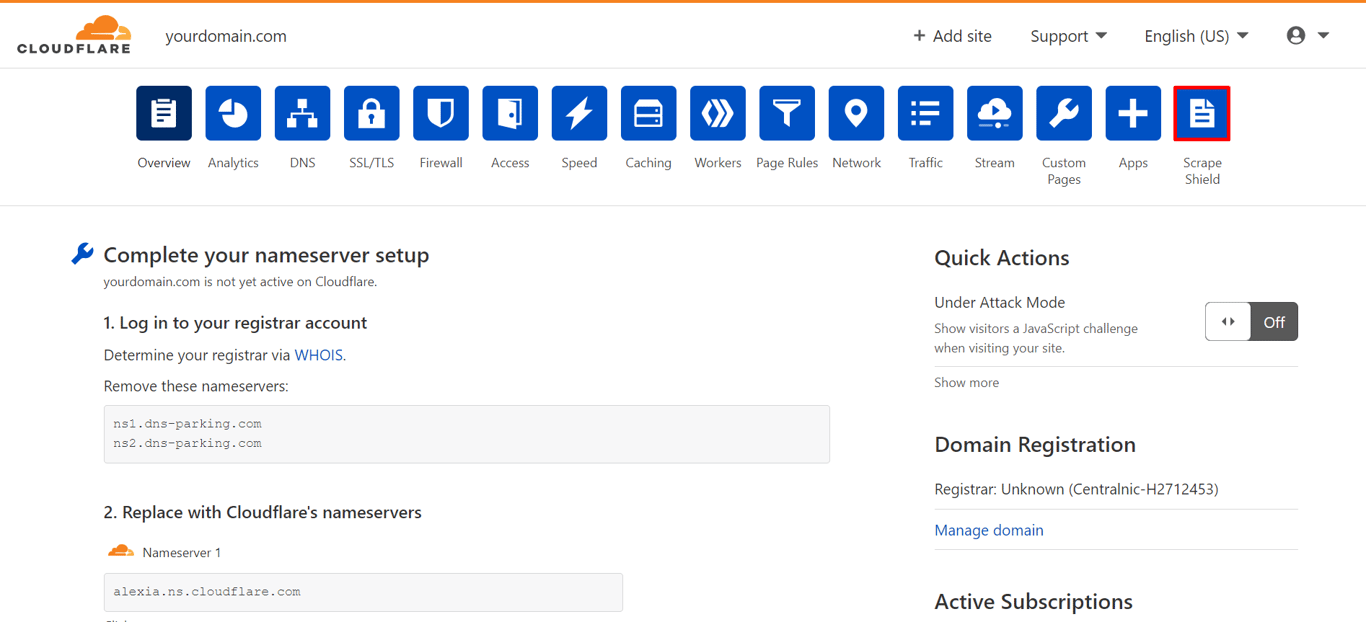Click Manage domain link

989,530
